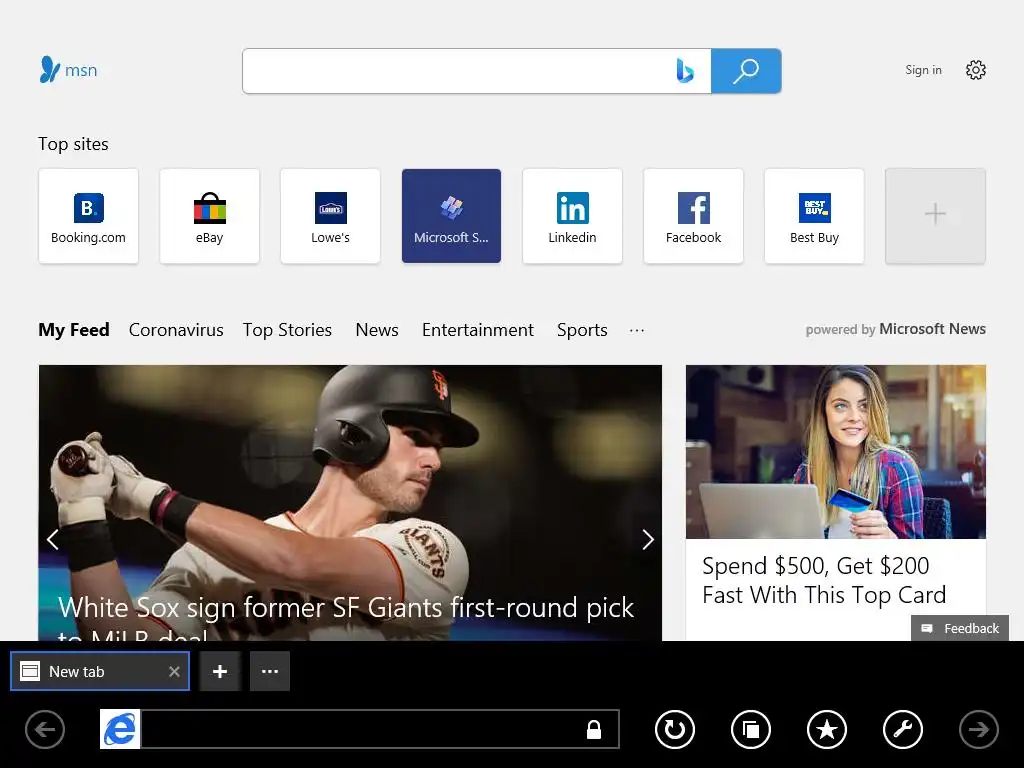Screen dimensions: 1024x768
Task: Add a new top site with plus tile
Action: (935, 216)
